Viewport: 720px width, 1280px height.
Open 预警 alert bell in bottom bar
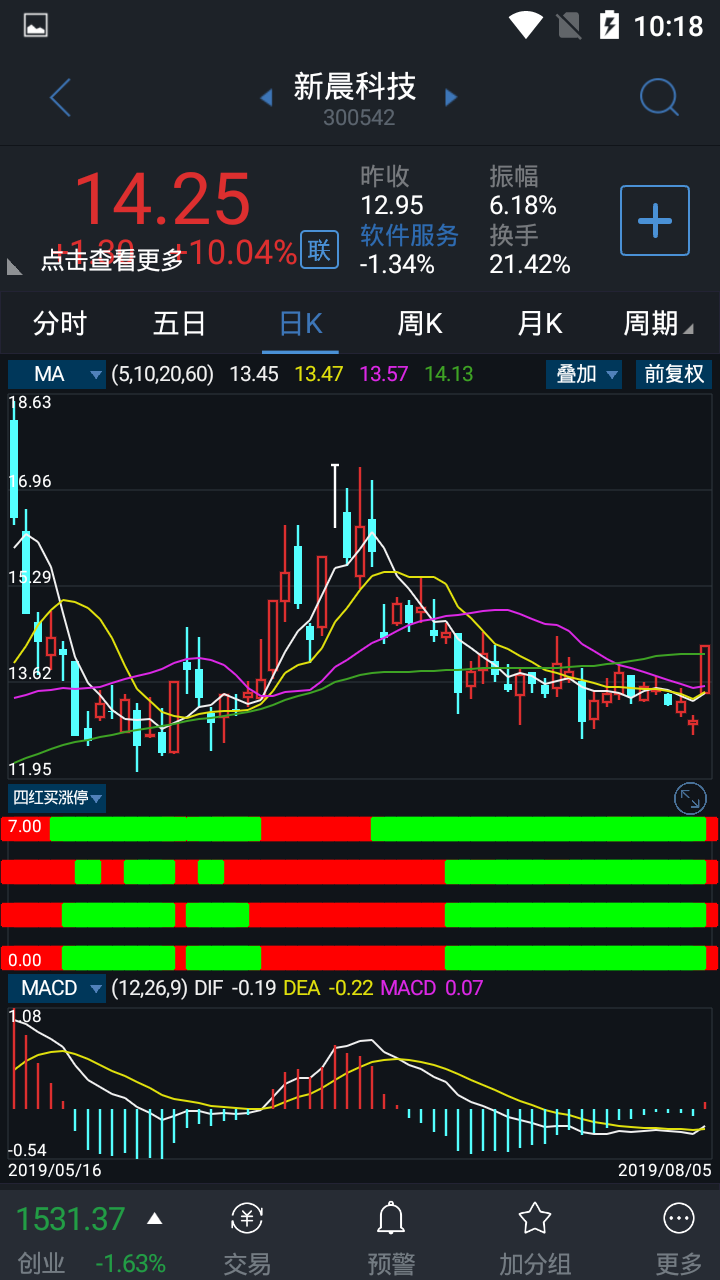click(x=391, y=1218)
